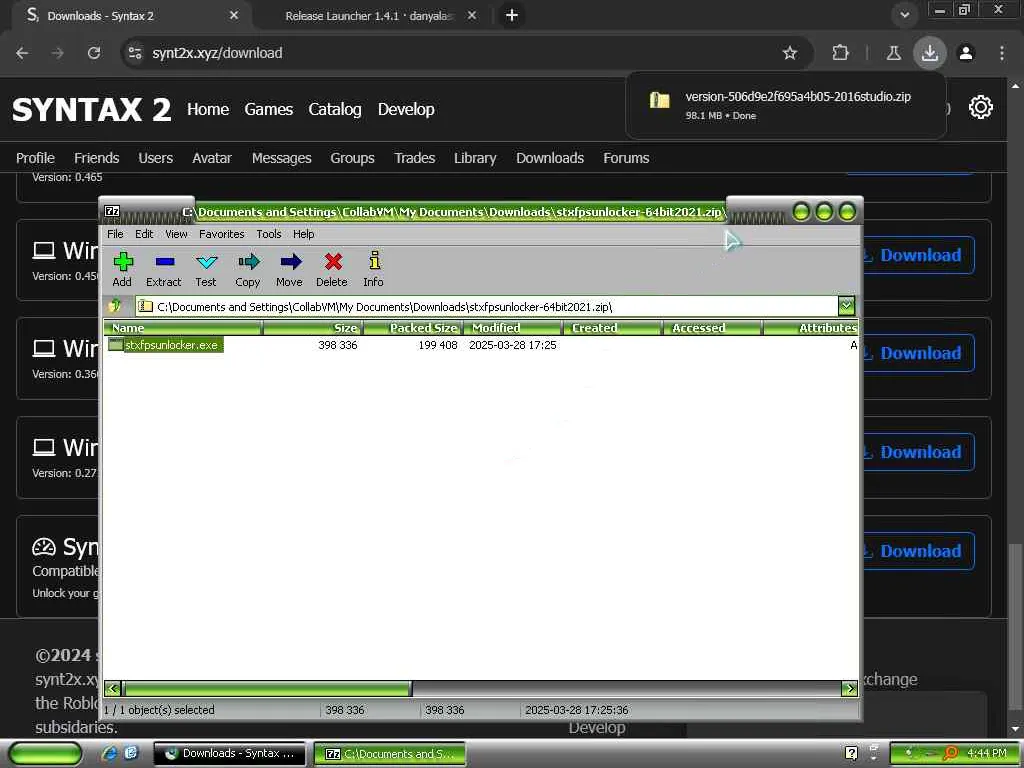Click the SYNTAX 2 site logo

[x=91, y=109]
